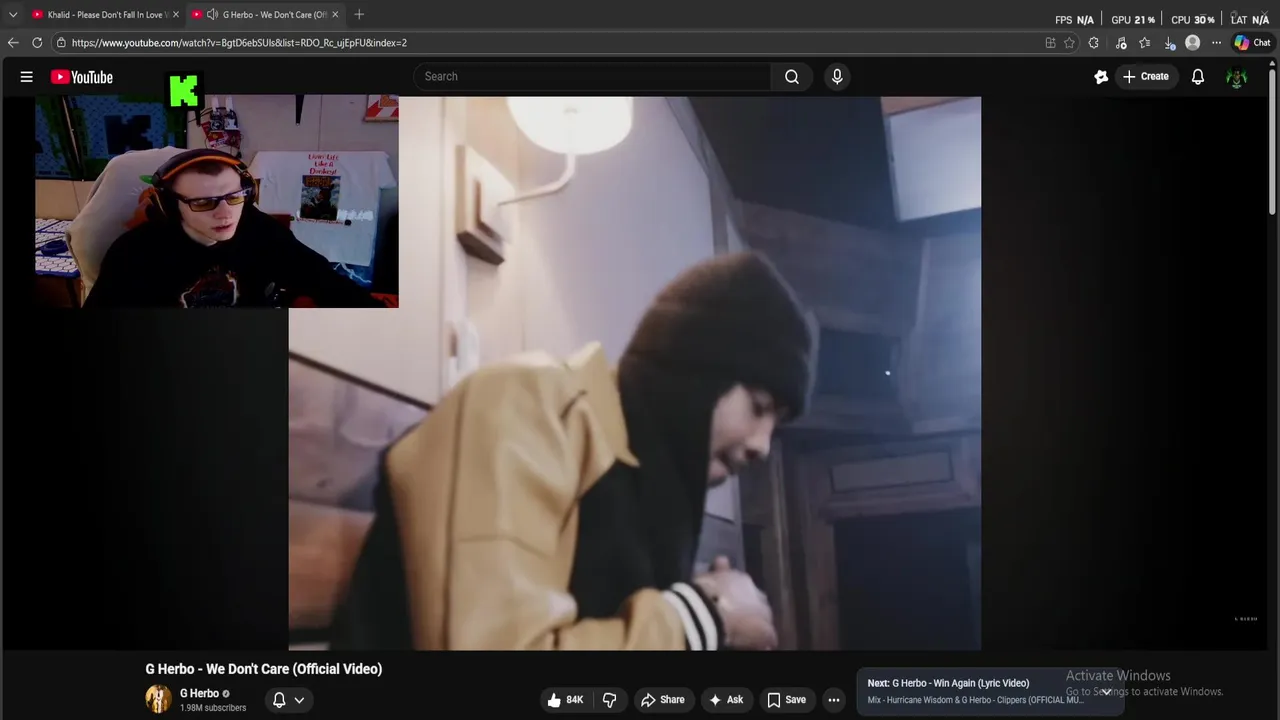1280x720 pixels.
Task: Open the favorites list icon
Action: (x=1145, y=43)
